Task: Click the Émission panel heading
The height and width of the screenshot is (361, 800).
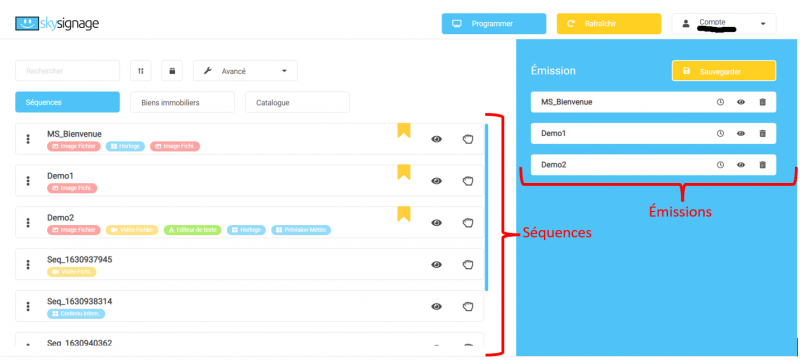Action: point(553,71)
